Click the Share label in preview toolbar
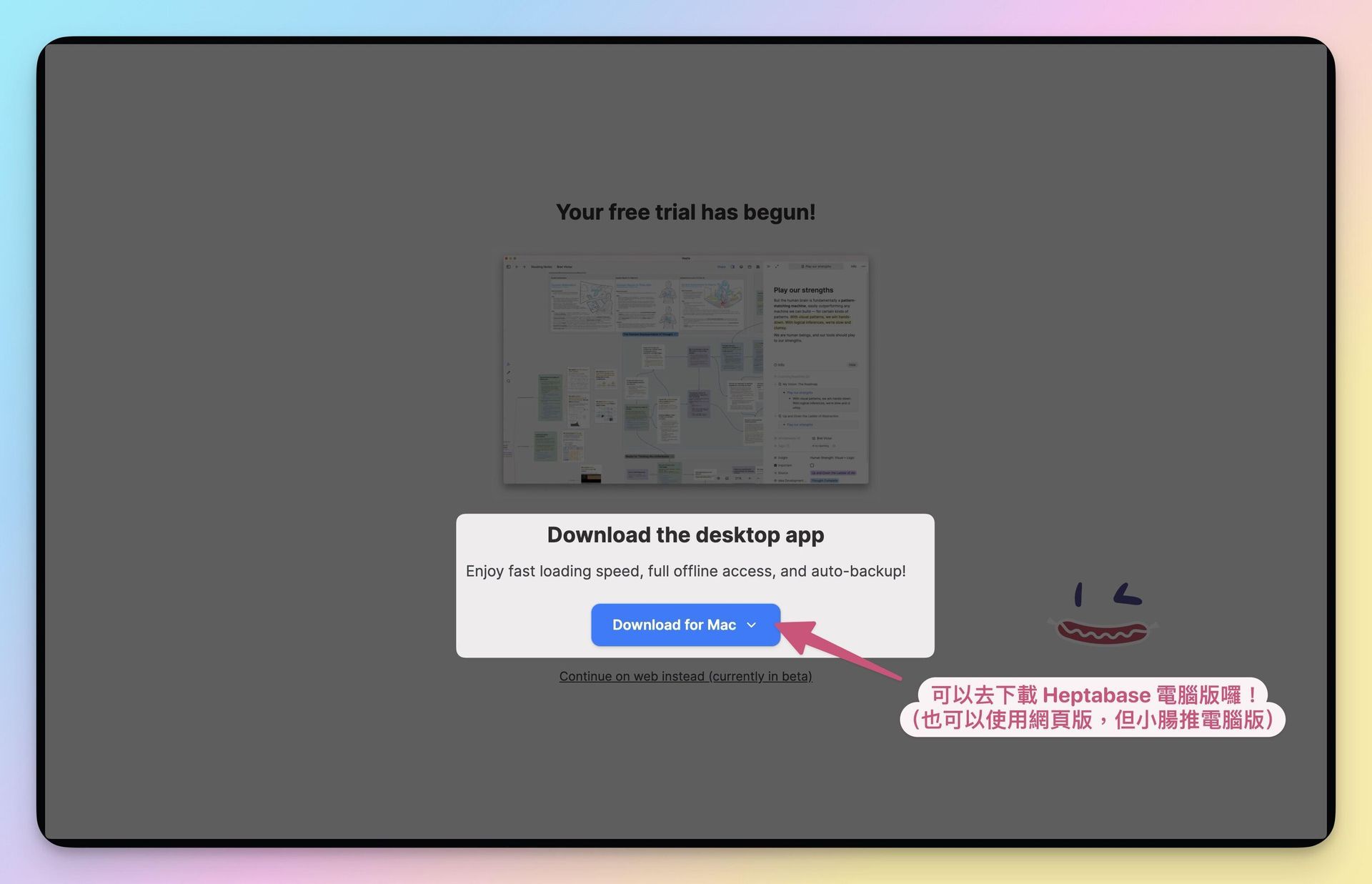Viewport: 1372px width, 884px height. [x=721, y=267]
